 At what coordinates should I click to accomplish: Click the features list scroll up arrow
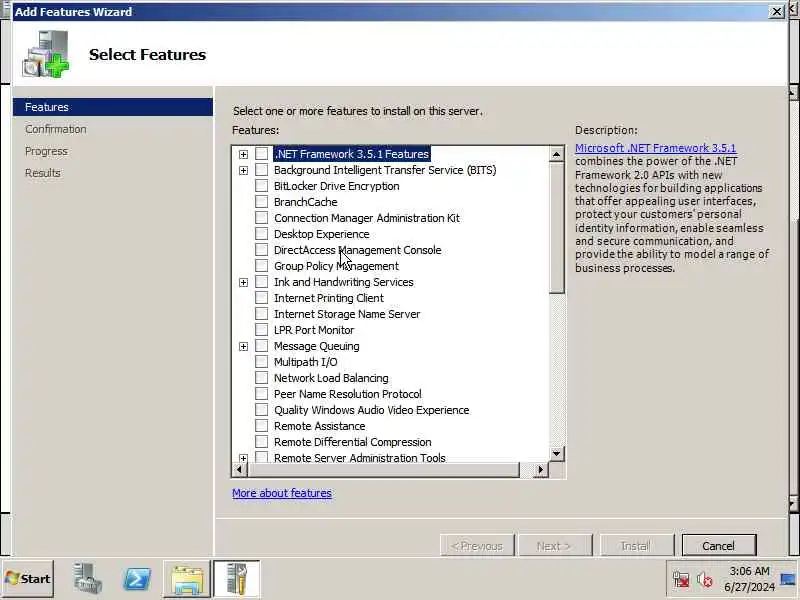pos(557,154)
